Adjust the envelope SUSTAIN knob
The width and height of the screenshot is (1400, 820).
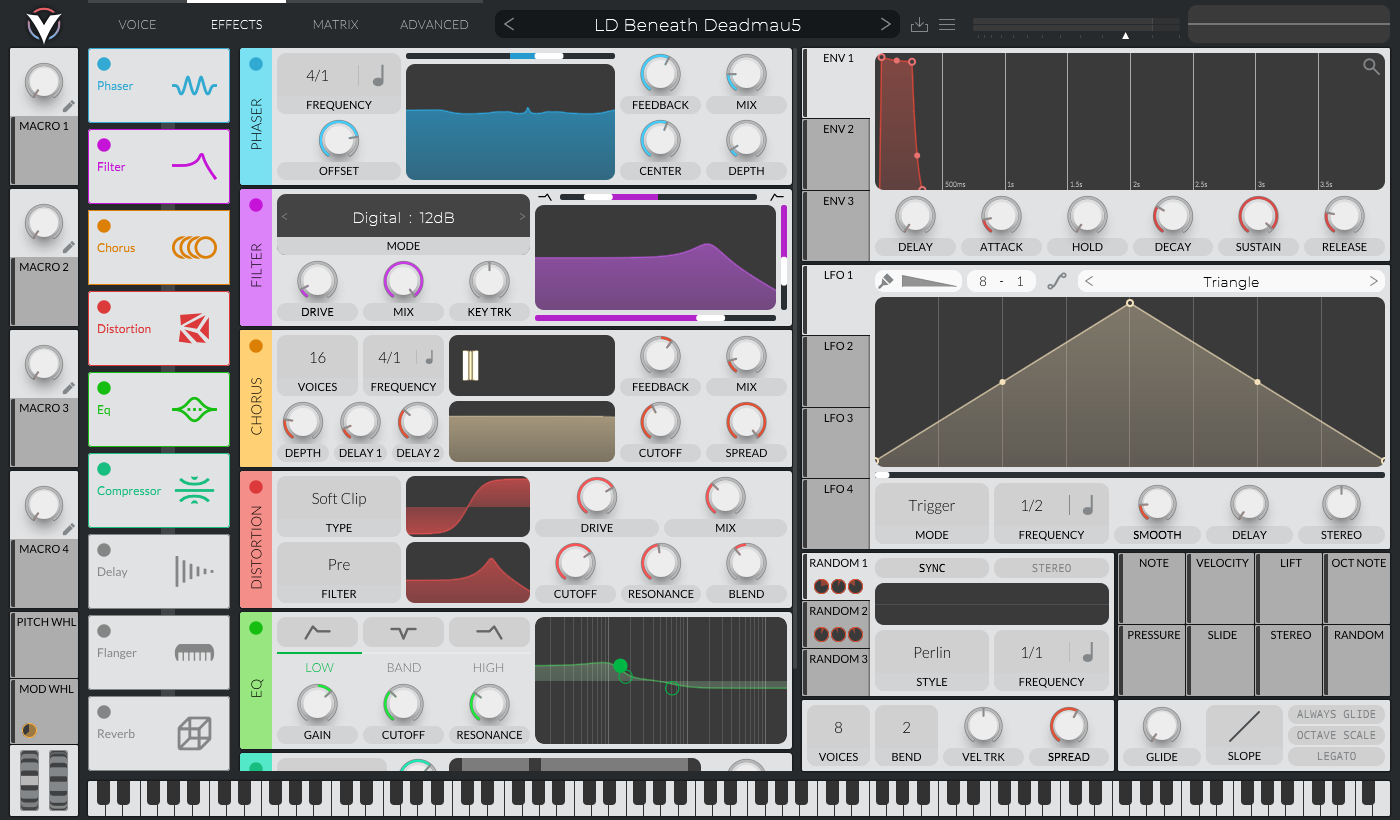pyautogui.click(x=1258, y=216)
